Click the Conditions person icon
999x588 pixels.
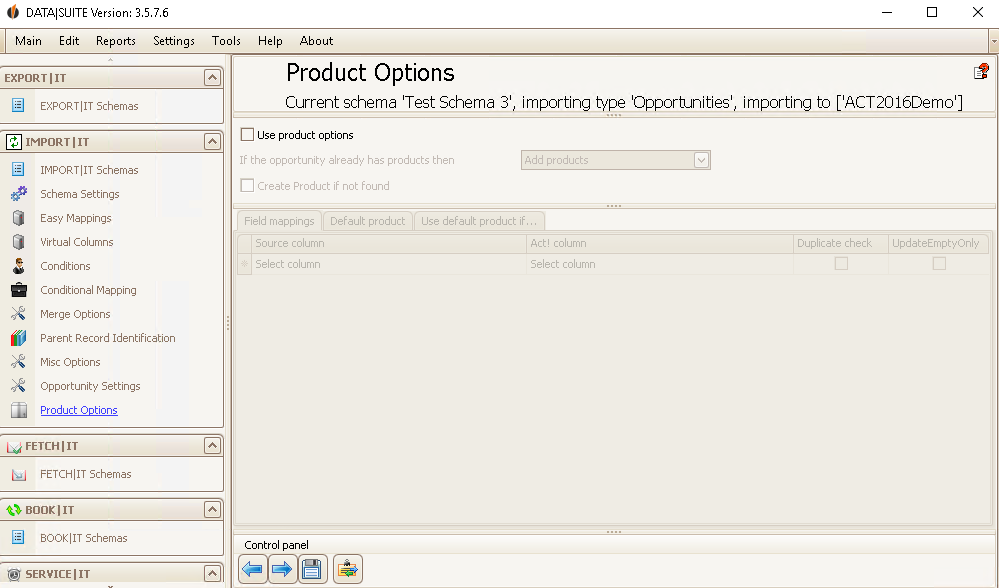(x=18, y=266)
